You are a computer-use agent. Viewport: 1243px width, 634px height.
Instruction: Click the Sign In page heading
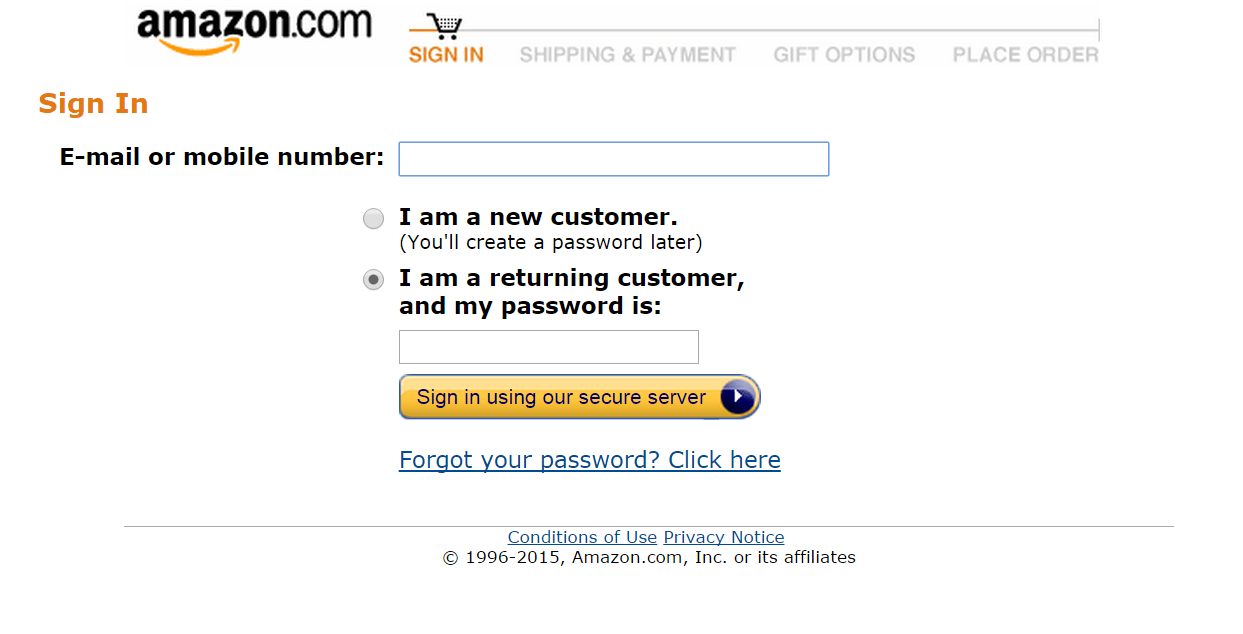pos(93,103)
